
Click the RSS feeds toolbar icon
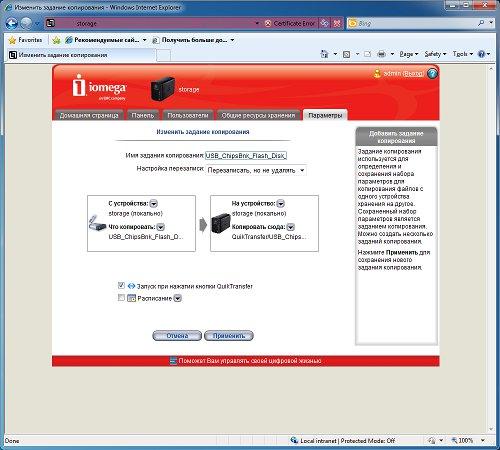click(x=347, y=54)
